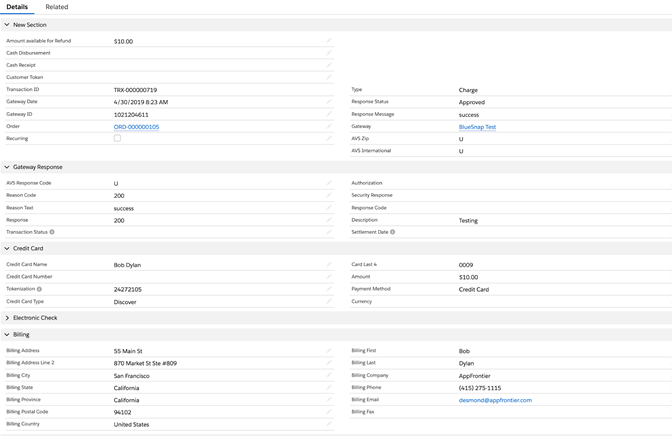Select the Details tab
672x436 pixels.
point(17,7)
